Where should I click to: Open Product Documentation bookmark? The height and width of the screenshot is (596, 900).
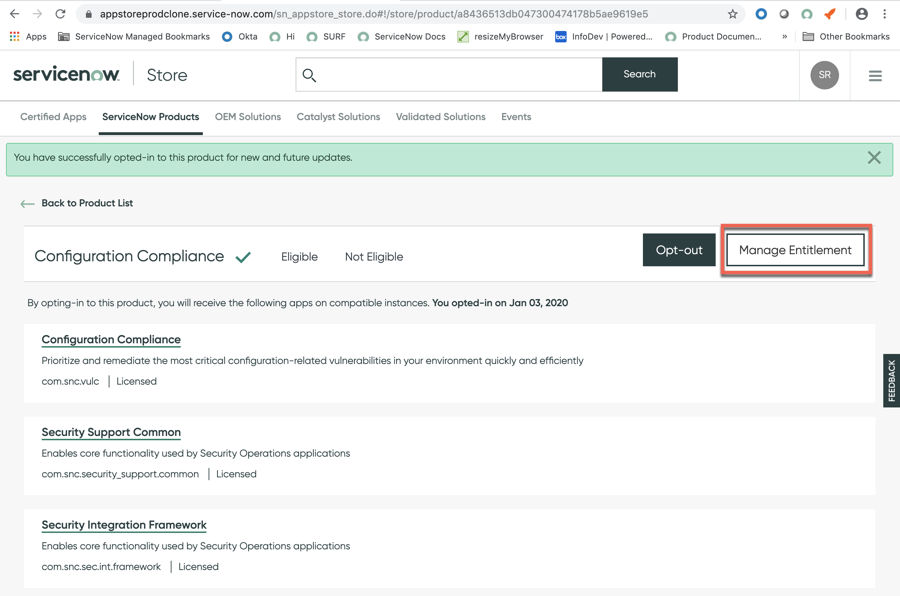713,36
